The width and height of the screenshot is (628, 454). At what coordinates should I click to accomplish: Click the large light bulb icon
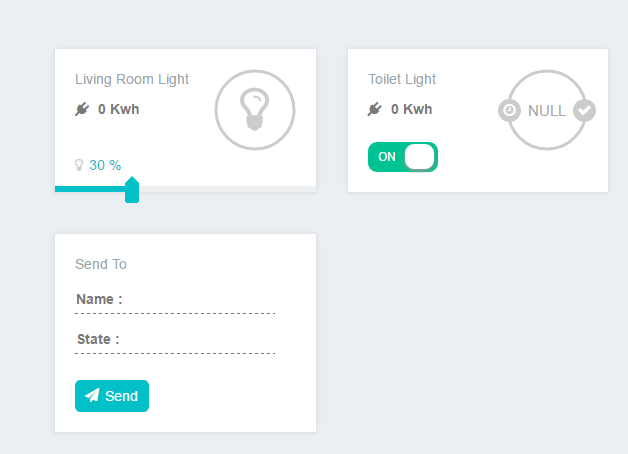click(x=255, y=110)
